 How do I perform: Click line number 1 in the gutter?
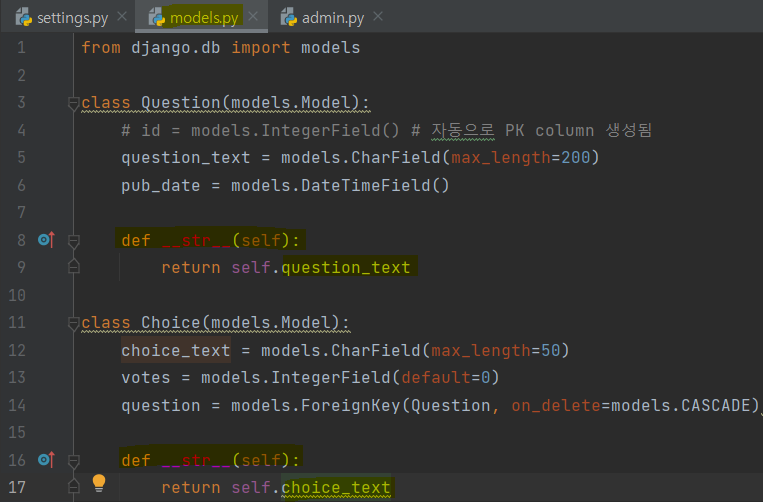tap(21, 48)
